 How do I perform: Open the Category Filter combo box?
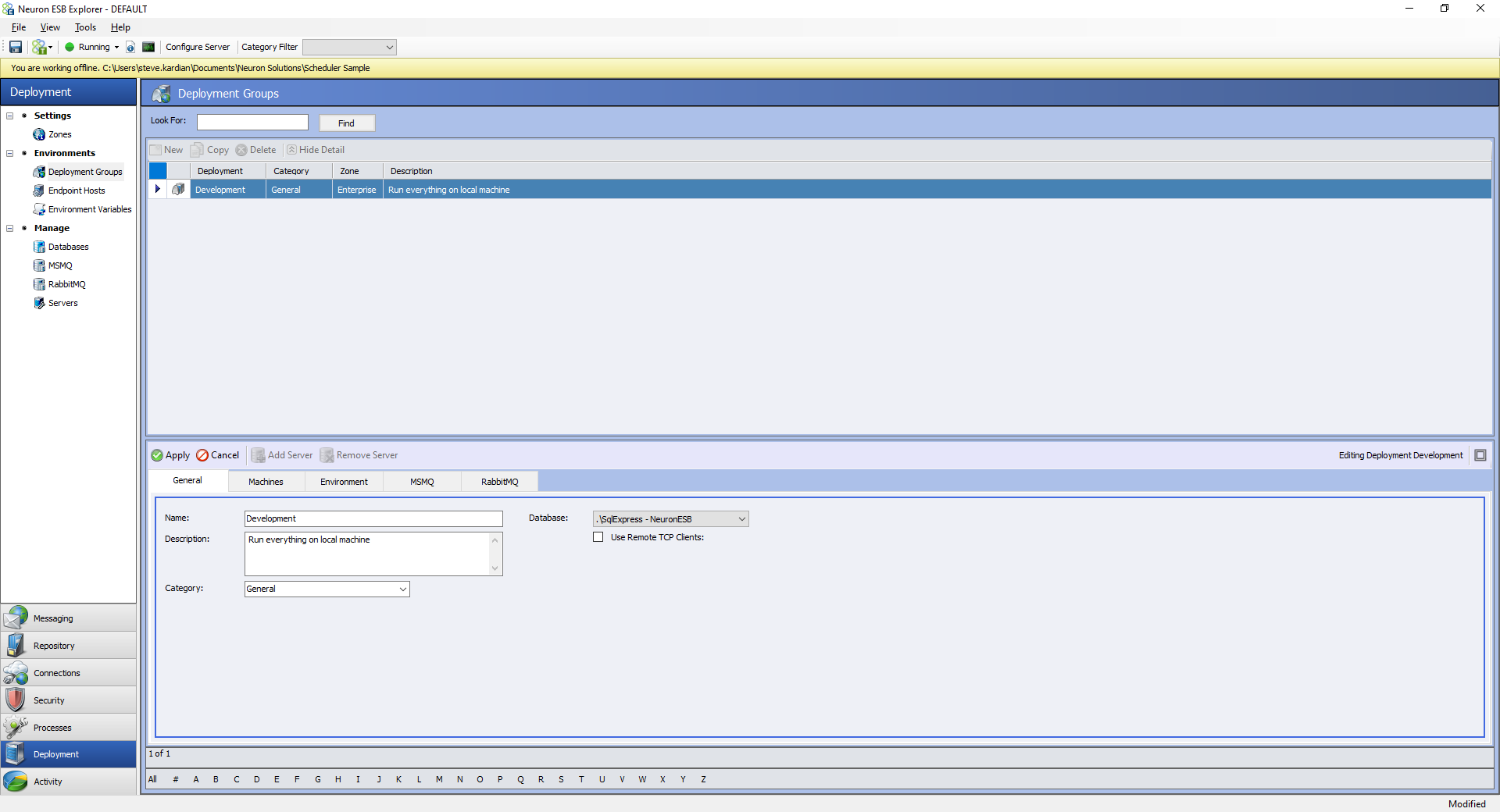pos(349,47)
